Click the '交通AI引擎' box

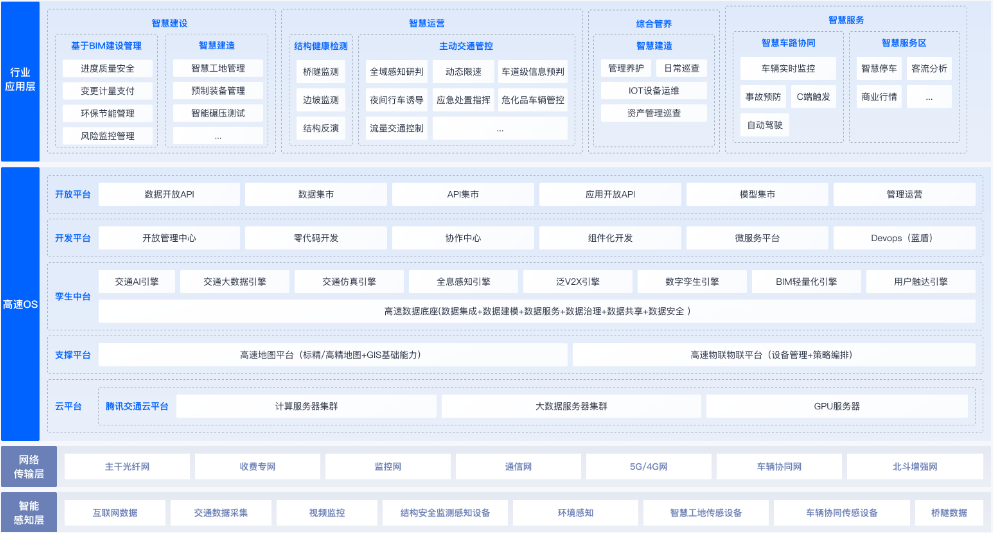coord(137,282)
